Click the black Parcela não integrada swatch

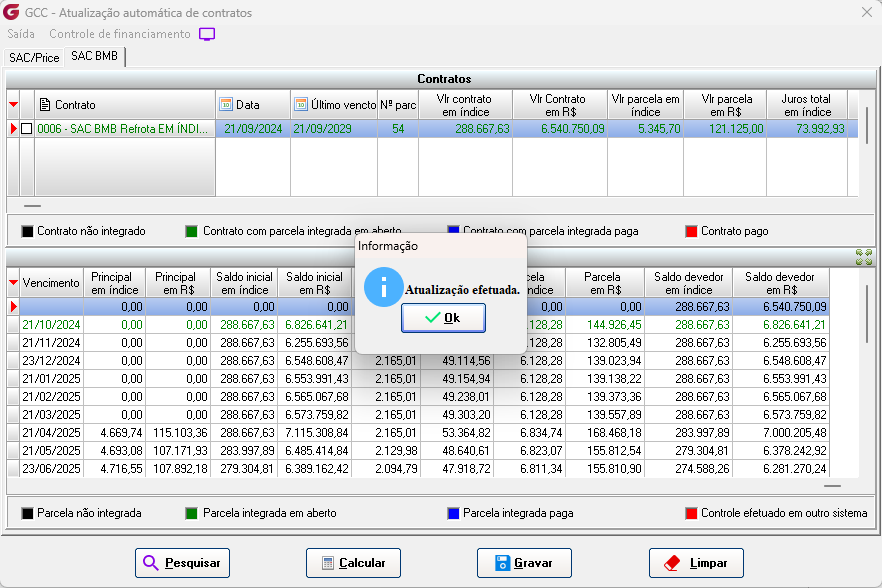click(x=28, y=513)
